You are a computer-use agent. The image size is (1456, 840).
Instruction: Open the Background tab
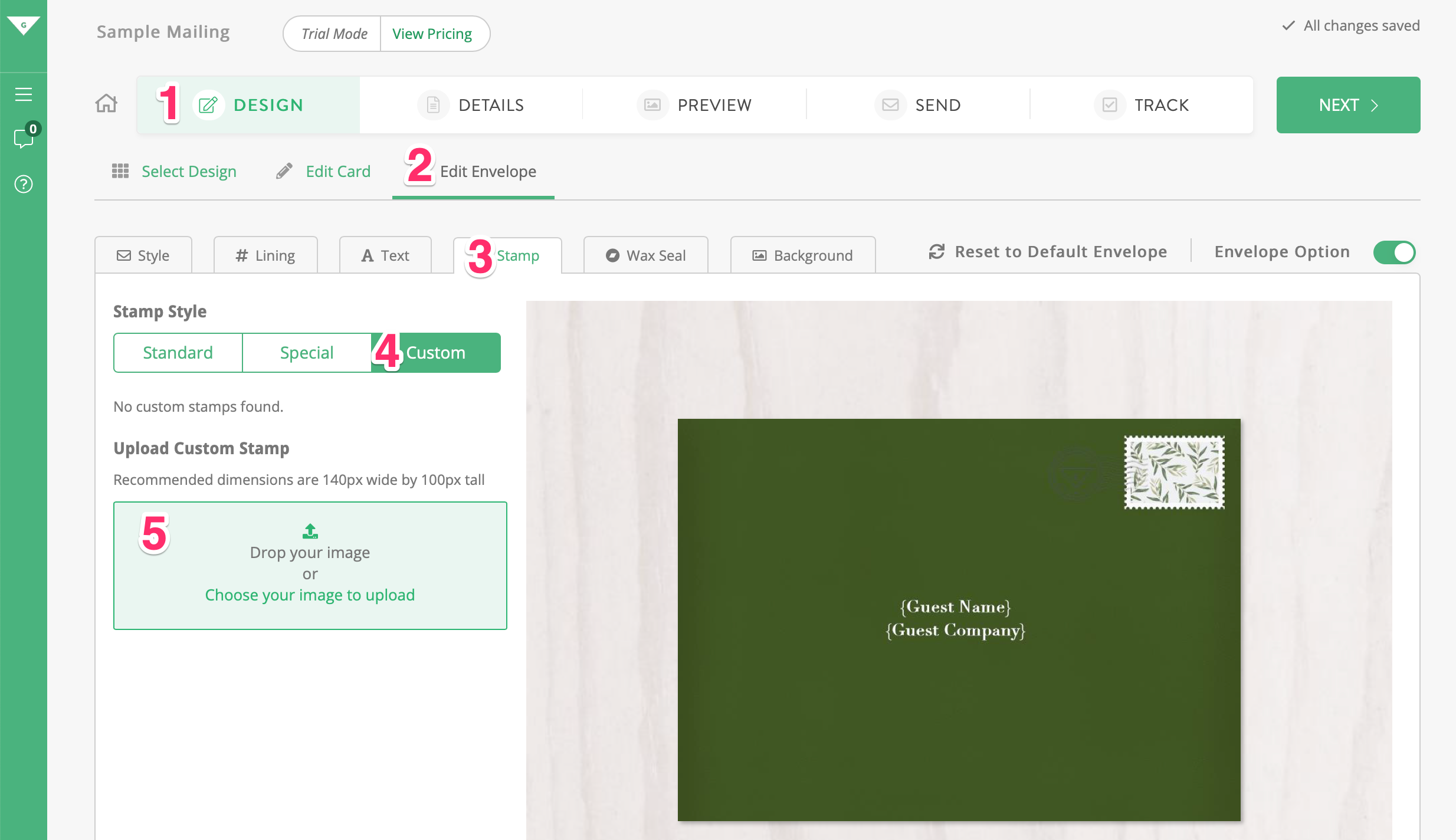803,255
